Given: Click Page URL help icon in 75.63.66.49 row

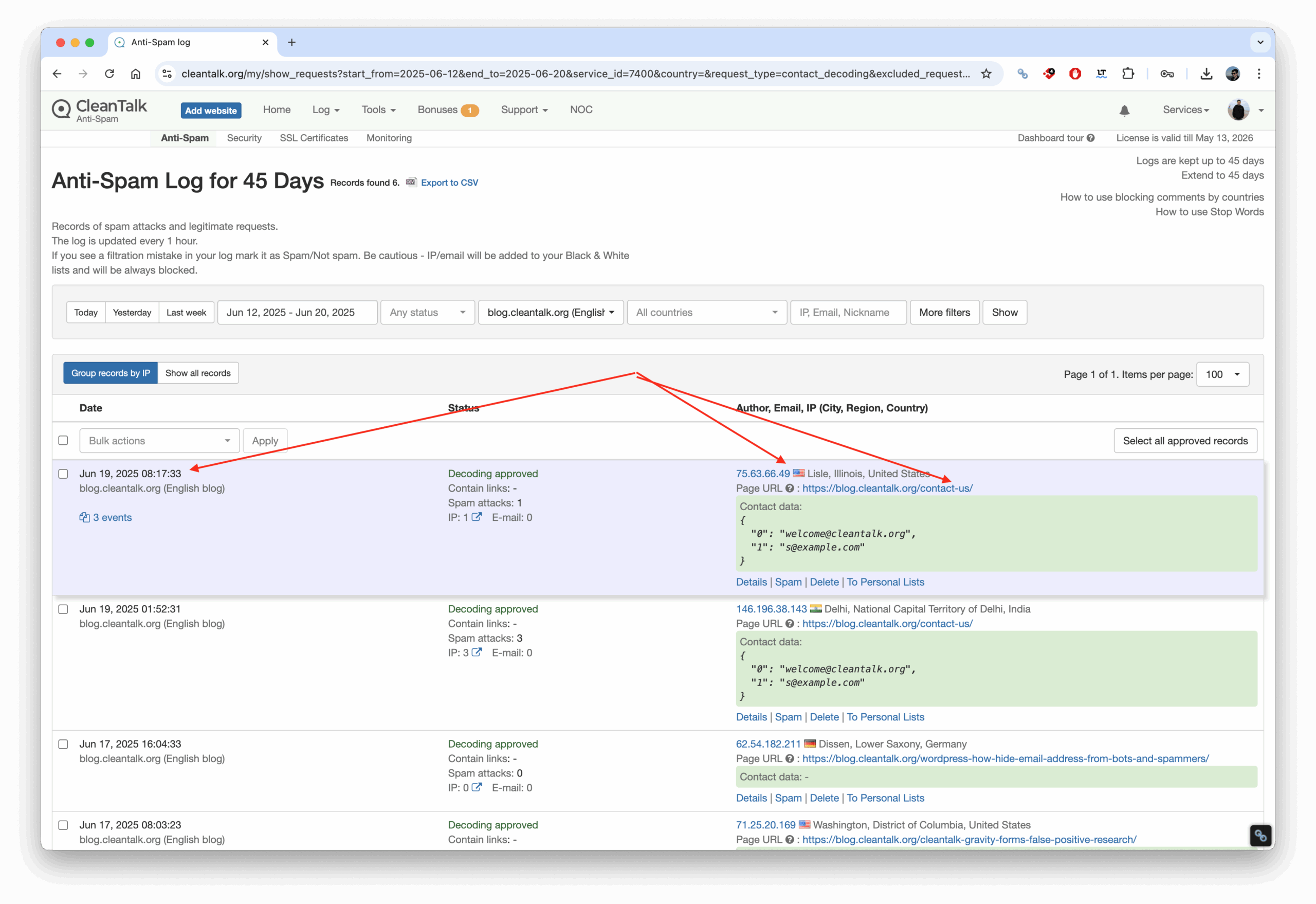Looking at the screenshot, I should [x=790, y=488].
